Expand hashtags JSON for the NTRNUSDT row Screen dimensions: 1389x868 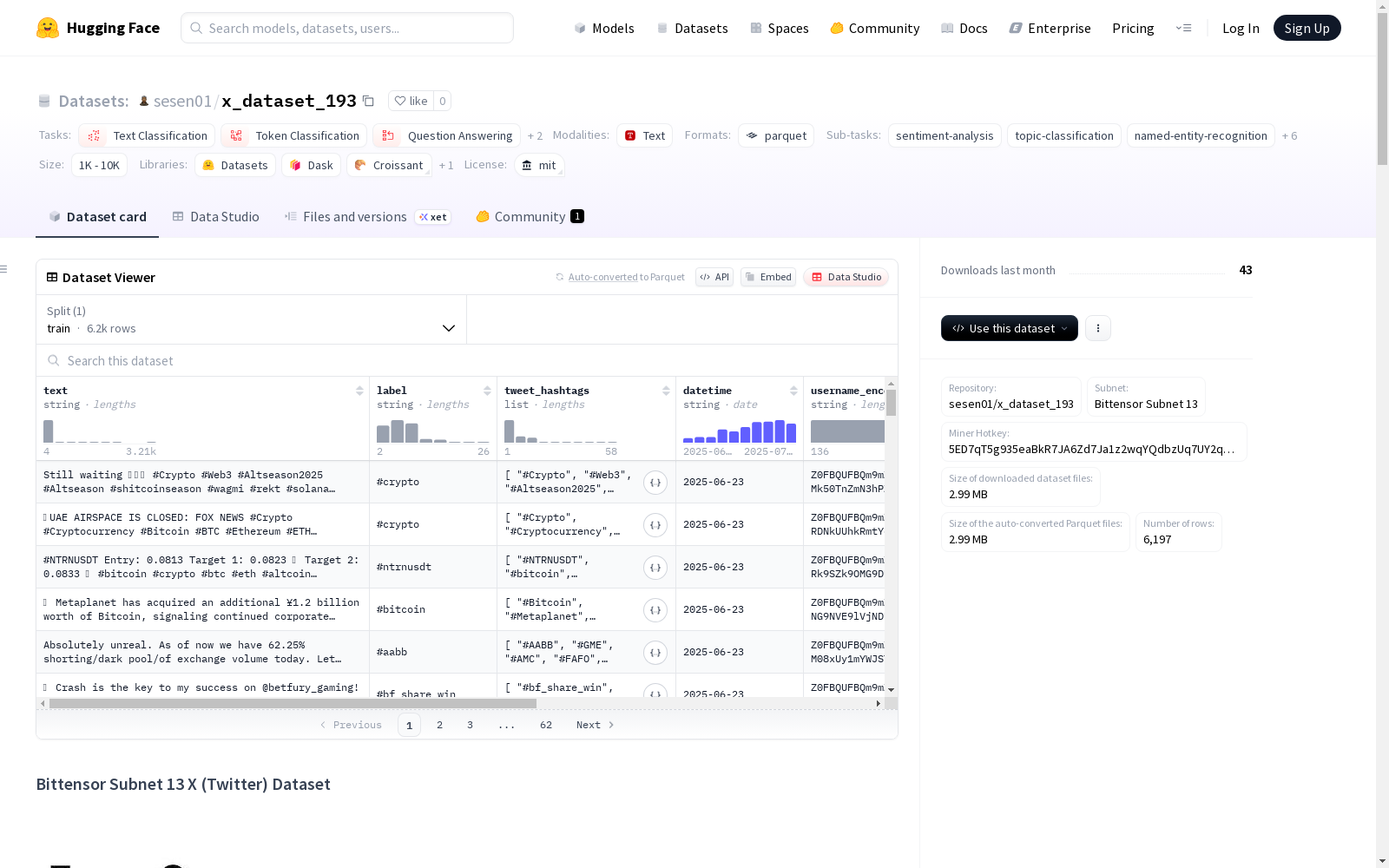pyautogui.click(x=655, y=568)
